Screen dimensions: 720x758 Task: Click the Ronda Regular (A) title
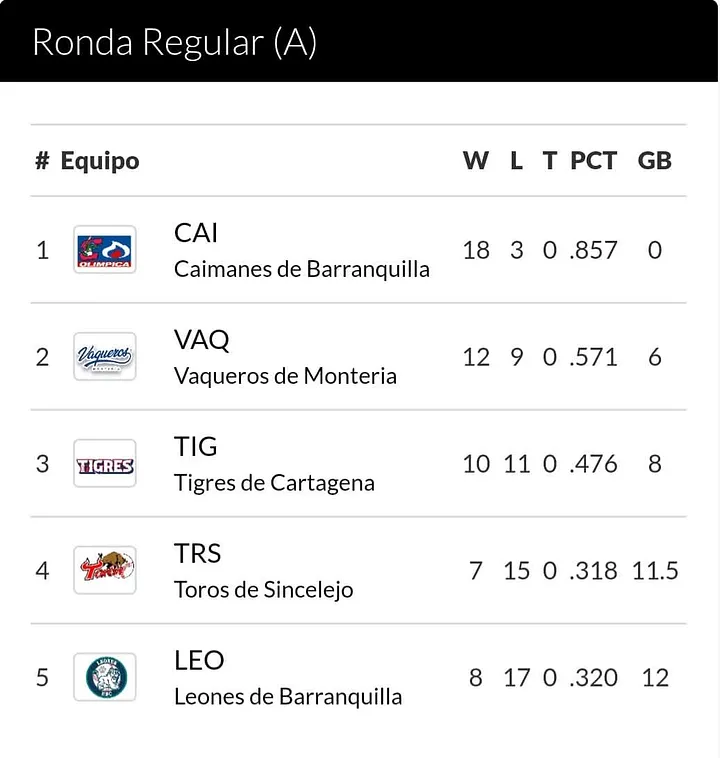click(x=175, y=43)
